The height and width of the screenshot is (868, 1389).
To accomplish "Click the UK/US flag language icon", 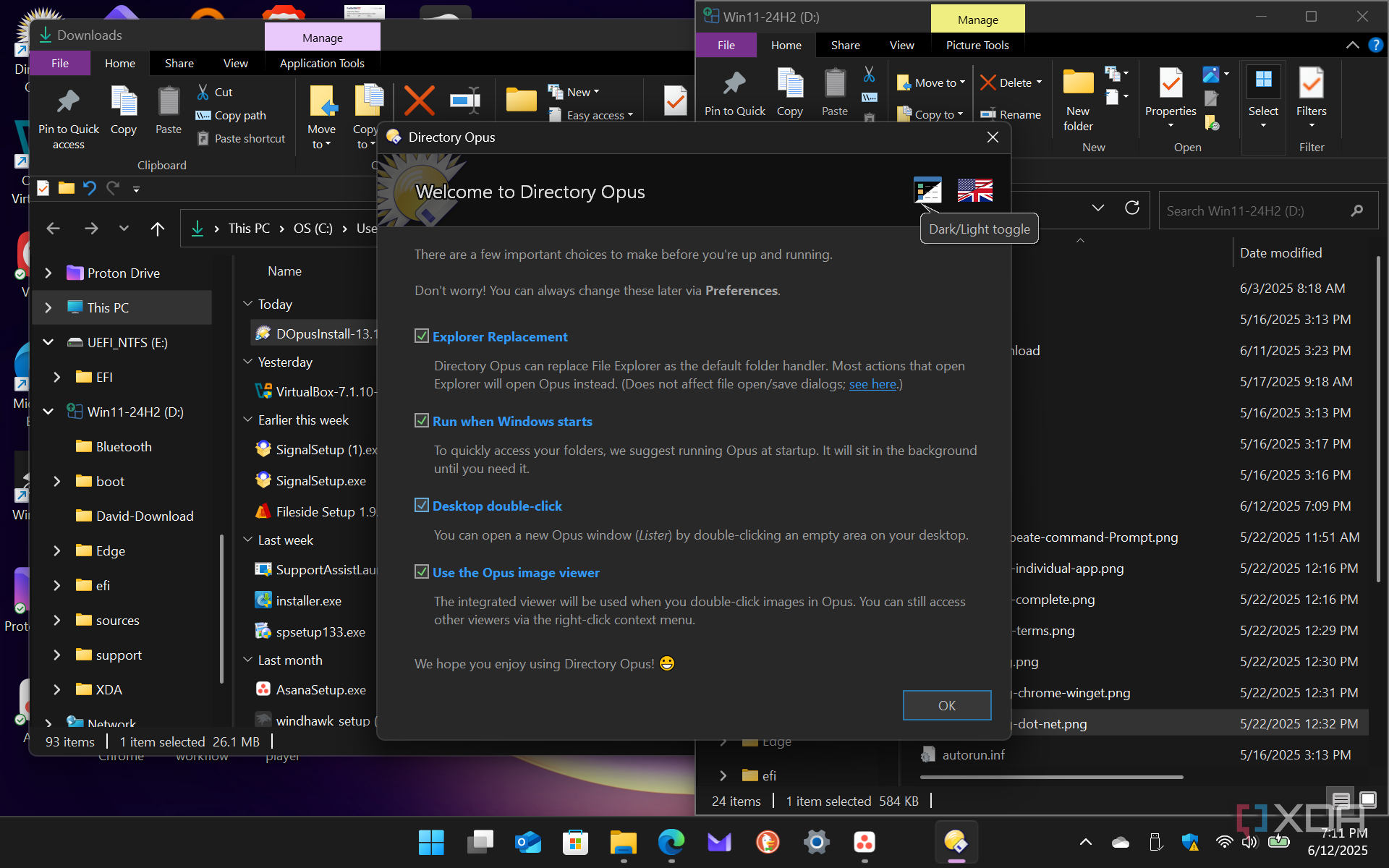I will click(x=974, y=190).
